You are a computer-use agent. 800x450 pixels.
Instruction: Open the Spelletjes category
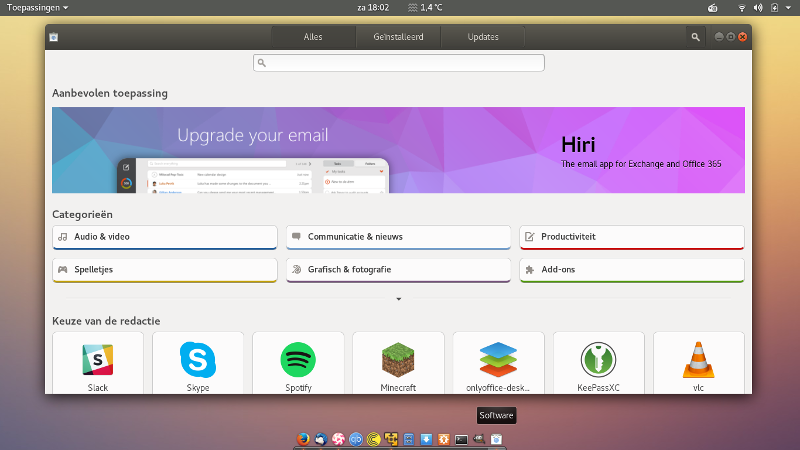[x=165, y=270]
